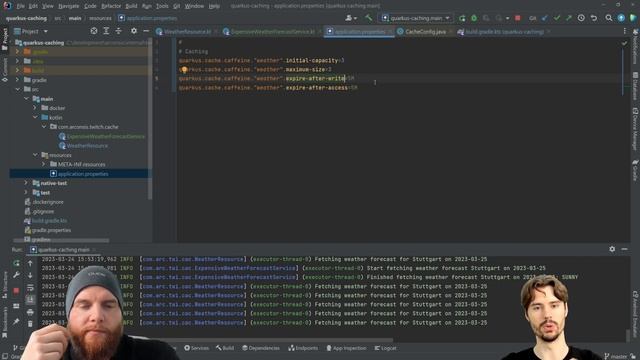Viewport: 640px width, 360px height.
Task: Open the user account dropdown in toolbar
Action: (351, 18)
